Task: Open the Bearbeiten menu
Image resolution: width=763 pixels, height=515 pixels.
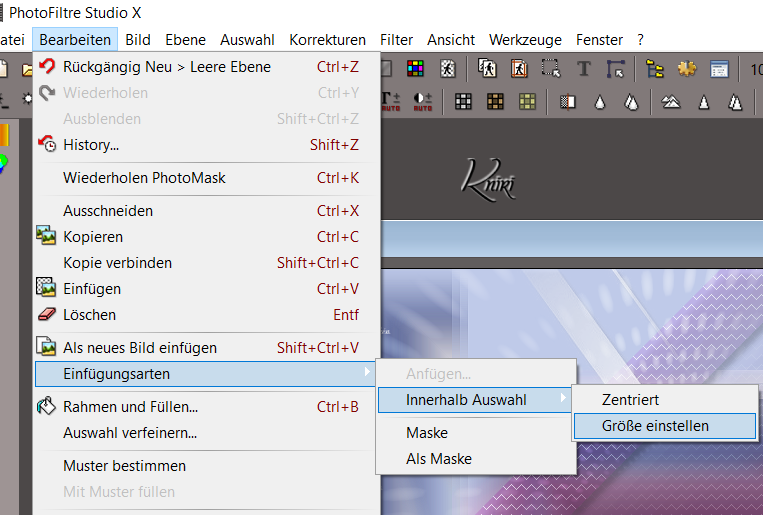Action: click(x=75, y=39)
